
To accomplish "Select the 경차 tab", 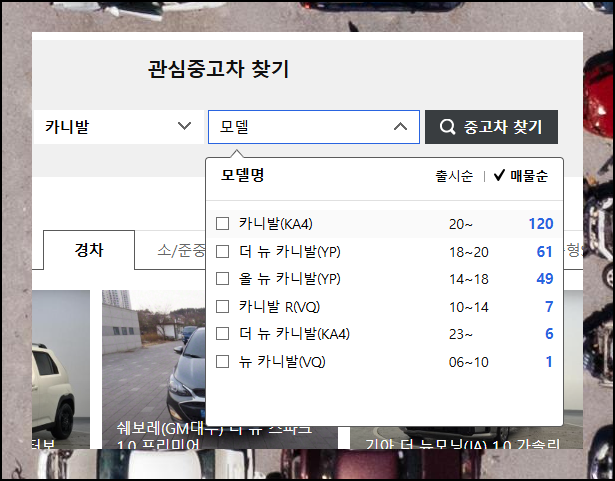I will click(89, 250).
